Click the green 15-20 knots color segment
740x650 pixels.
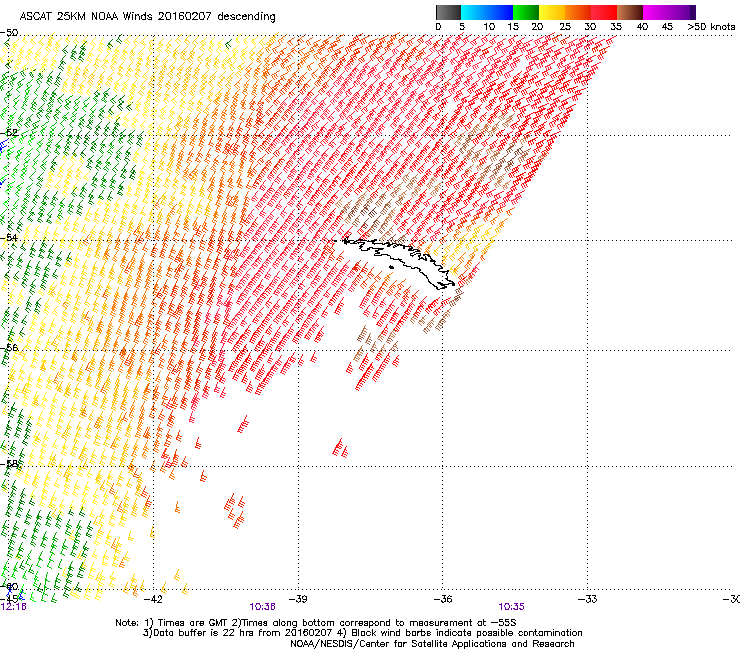click(x=526, y=12)
